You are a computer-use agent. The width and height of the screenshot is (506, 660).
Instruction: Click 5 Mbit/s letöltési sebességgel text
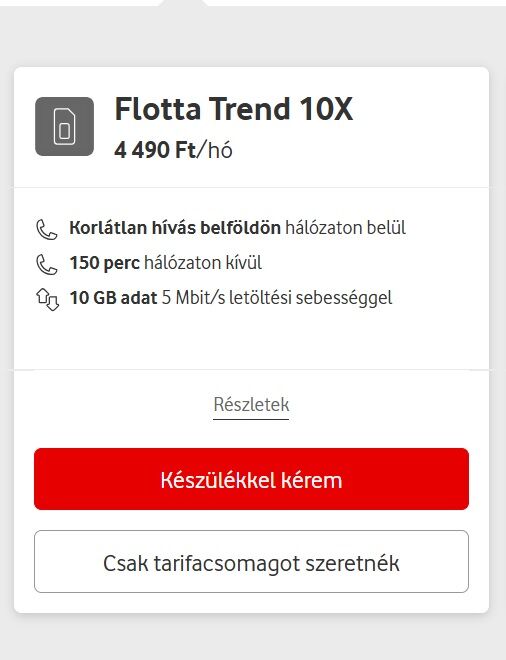[277, 298]
